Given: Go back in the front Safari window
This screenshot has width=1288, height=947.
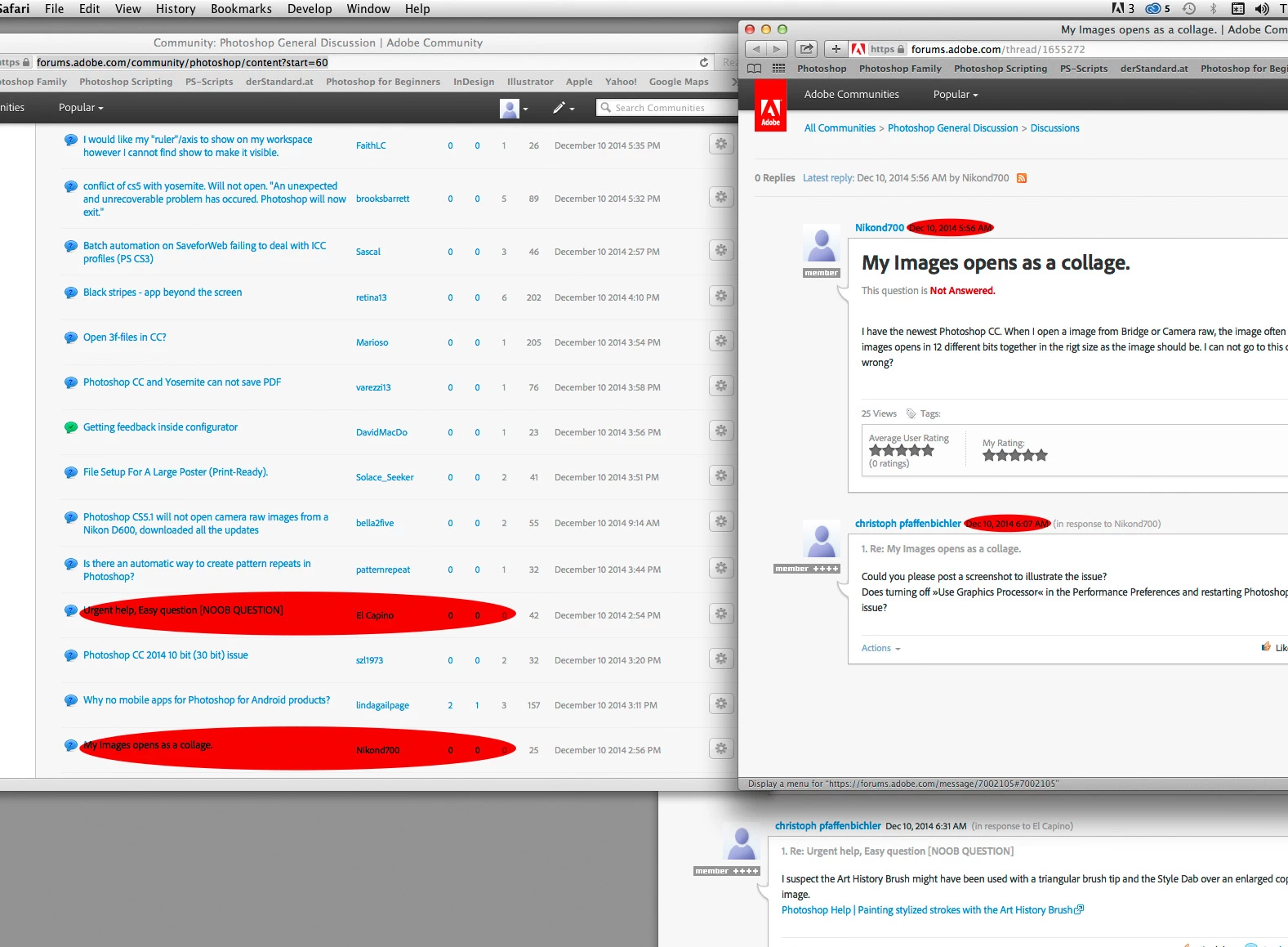Looking at the screenshot, I should pyautogui.click(x=756, y=49).
